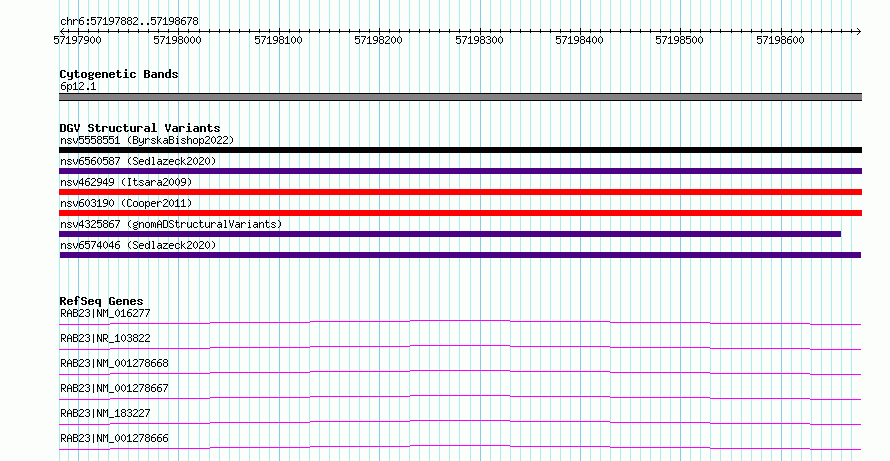This screenshot has width=890, height=461.
Task: Click the DGV Structural Variants track title
Action: point(140,128)
